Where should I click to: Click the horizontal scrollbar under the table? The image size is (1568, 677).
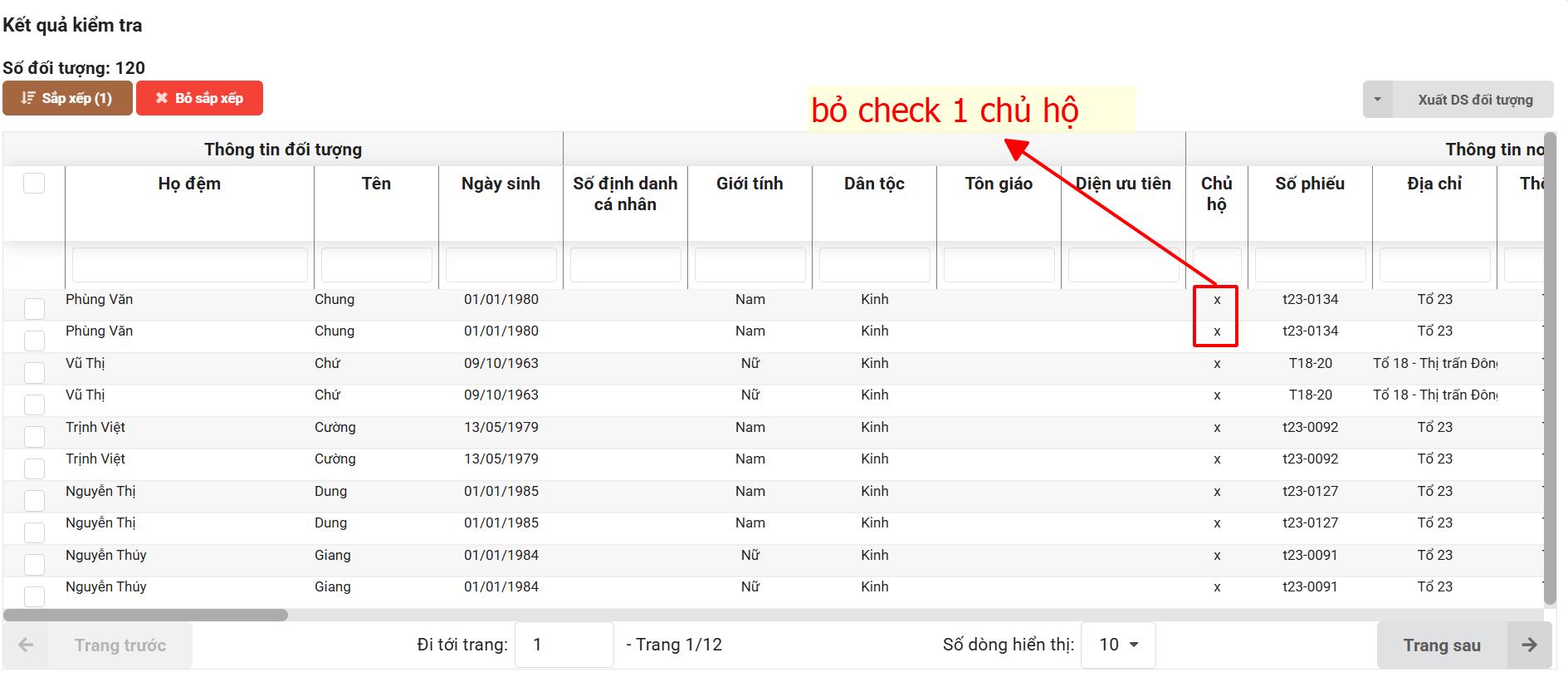(146, 616)
